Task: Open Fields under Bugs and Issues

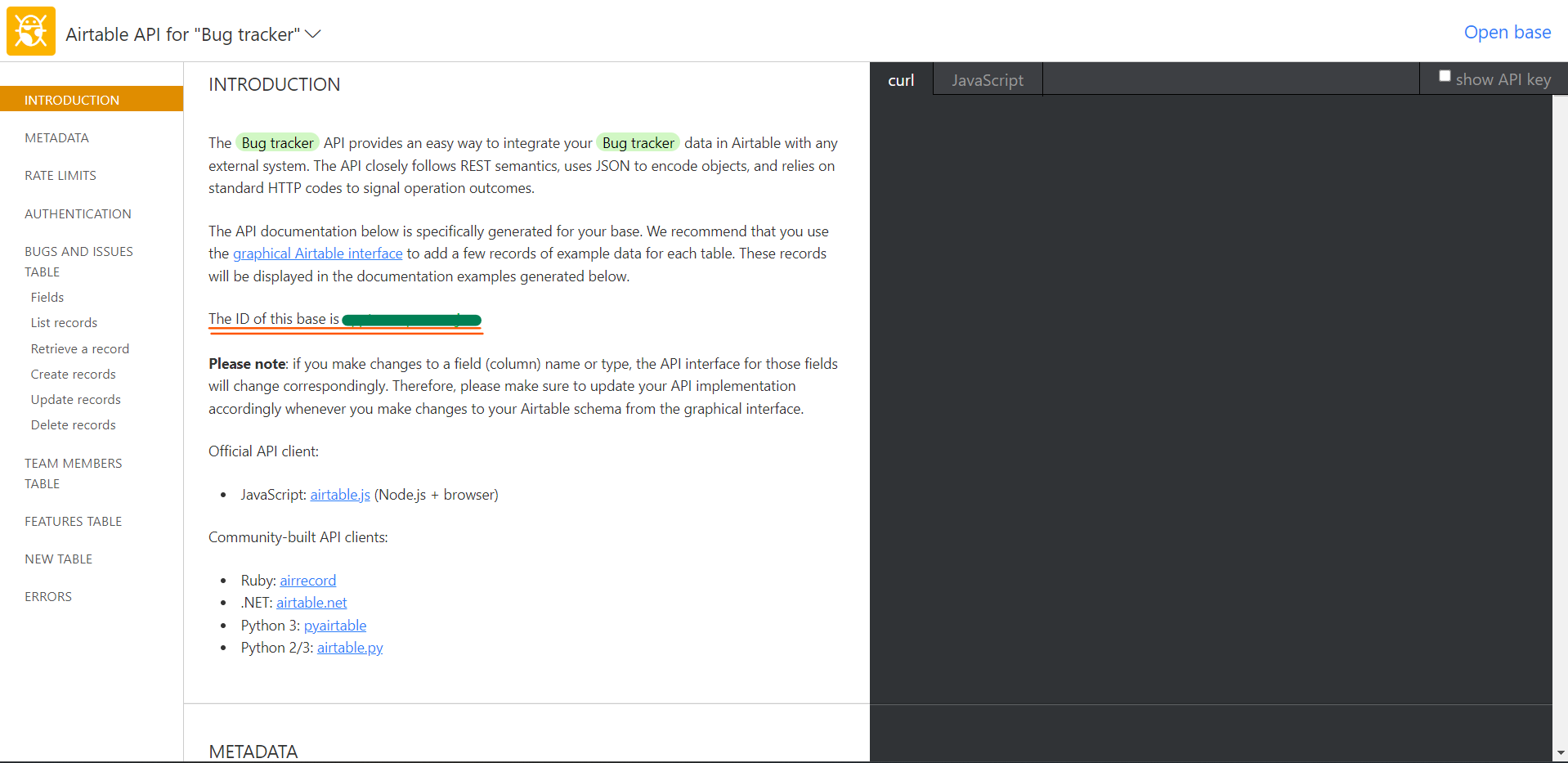Action: point(47,297)
